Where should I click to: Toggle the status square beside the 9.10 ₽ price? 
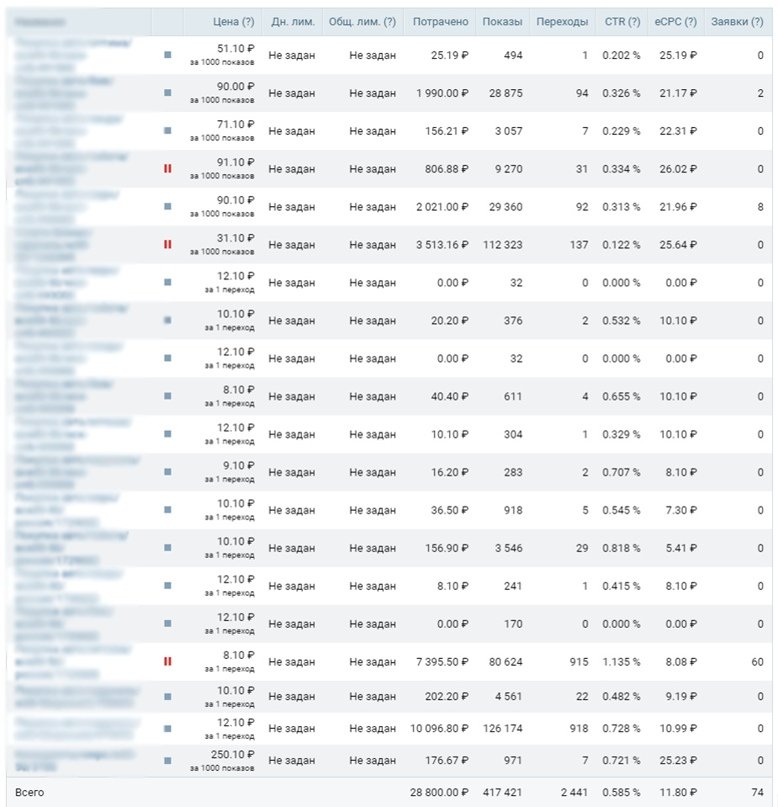click(x=167, y=471)
